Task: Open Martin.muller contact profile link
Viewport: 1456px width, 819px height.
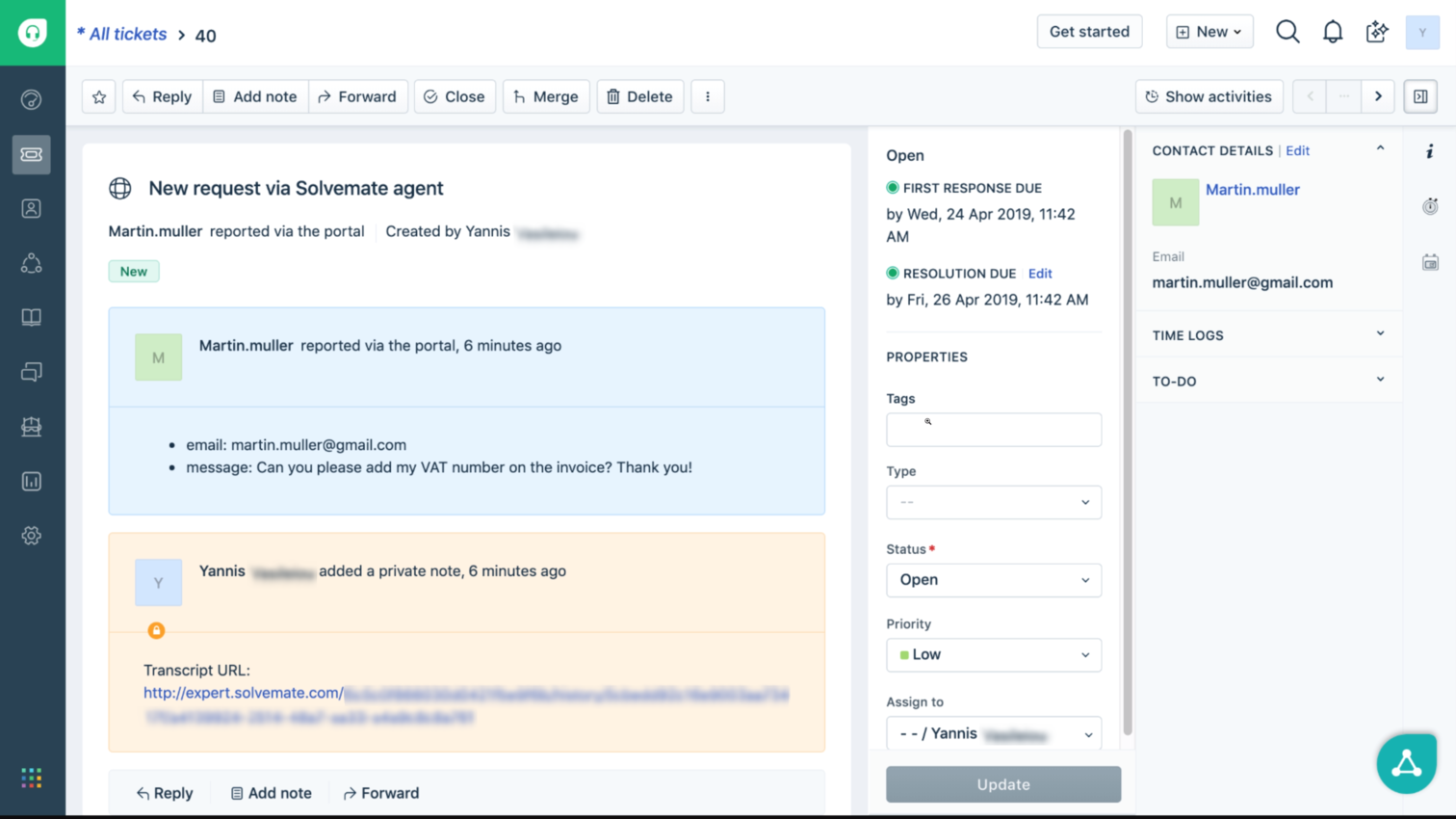Action: coord(1252,190)
